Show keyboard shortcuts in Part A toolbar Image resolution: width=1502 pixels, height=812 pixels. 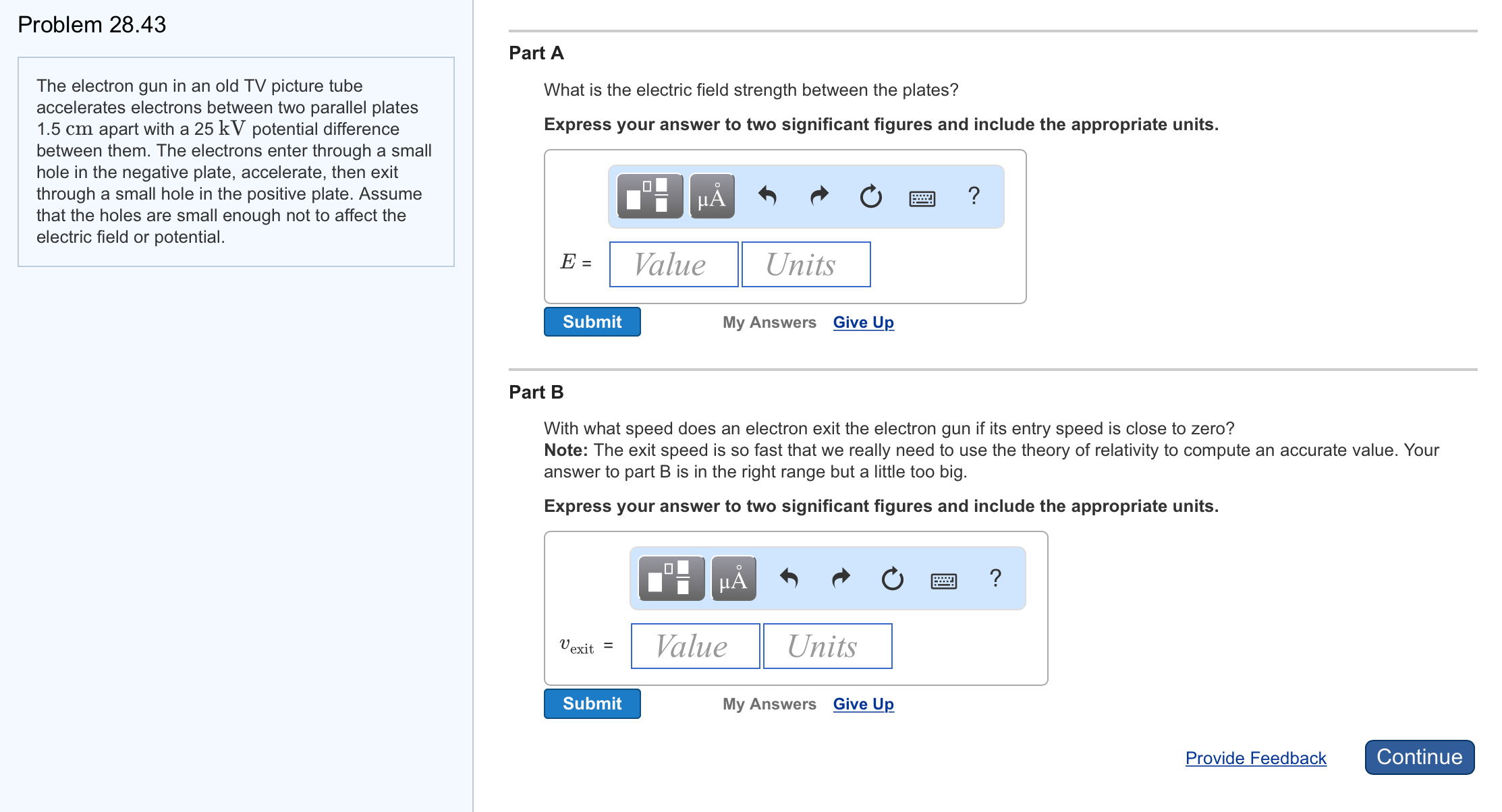coord(922,198)
